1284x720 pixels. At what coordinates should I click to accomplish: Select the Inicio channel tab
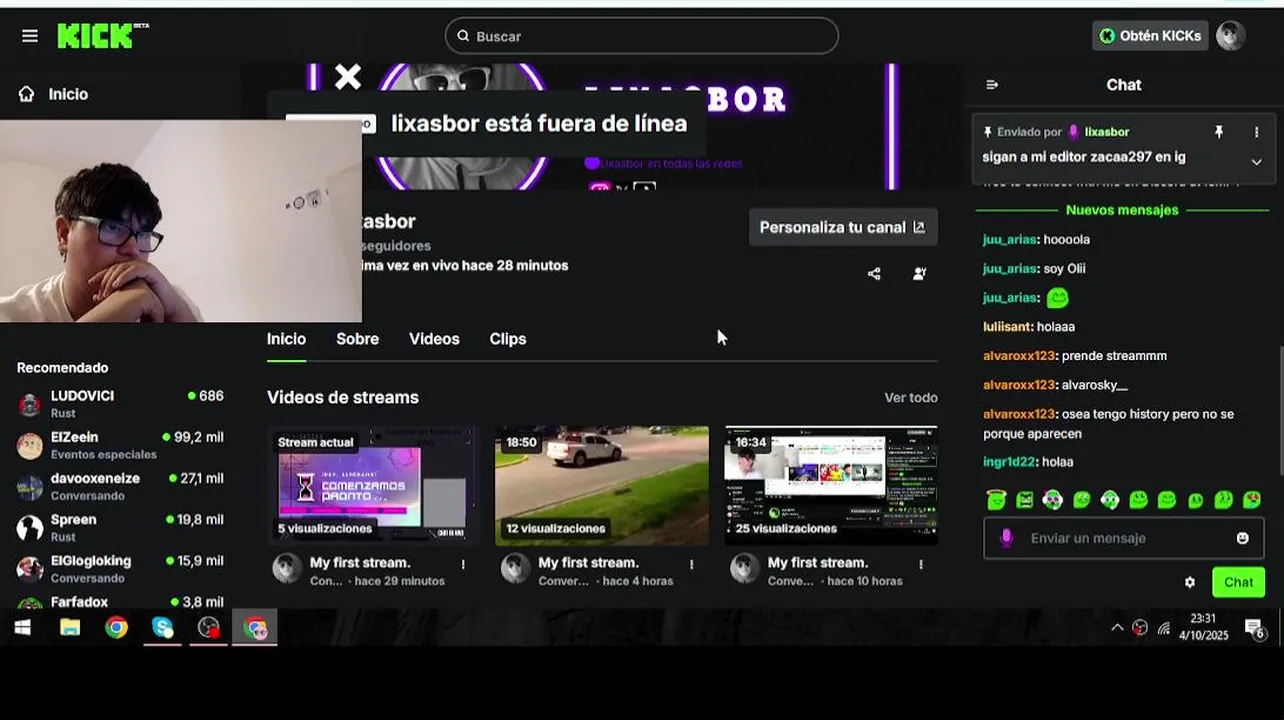tap(286, 339)
